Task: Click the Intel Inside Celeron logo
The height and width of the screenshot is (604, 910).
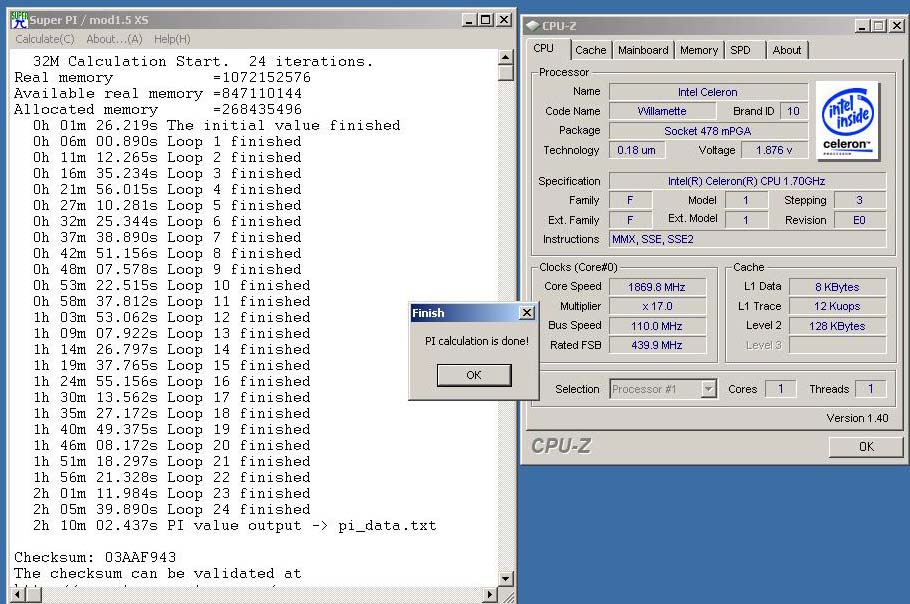Action: [847, 121]
